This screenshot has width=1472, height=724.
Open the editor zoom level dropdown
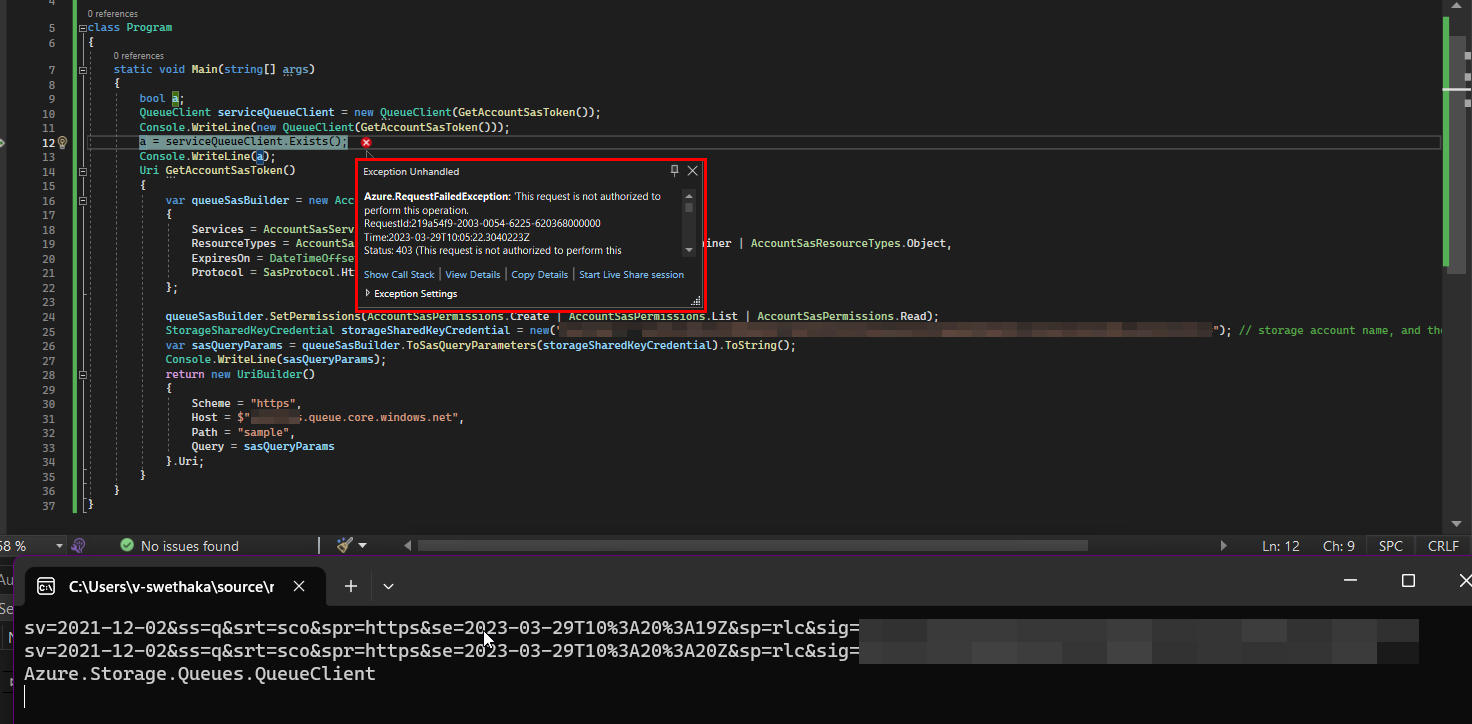(x=60, y=546)
